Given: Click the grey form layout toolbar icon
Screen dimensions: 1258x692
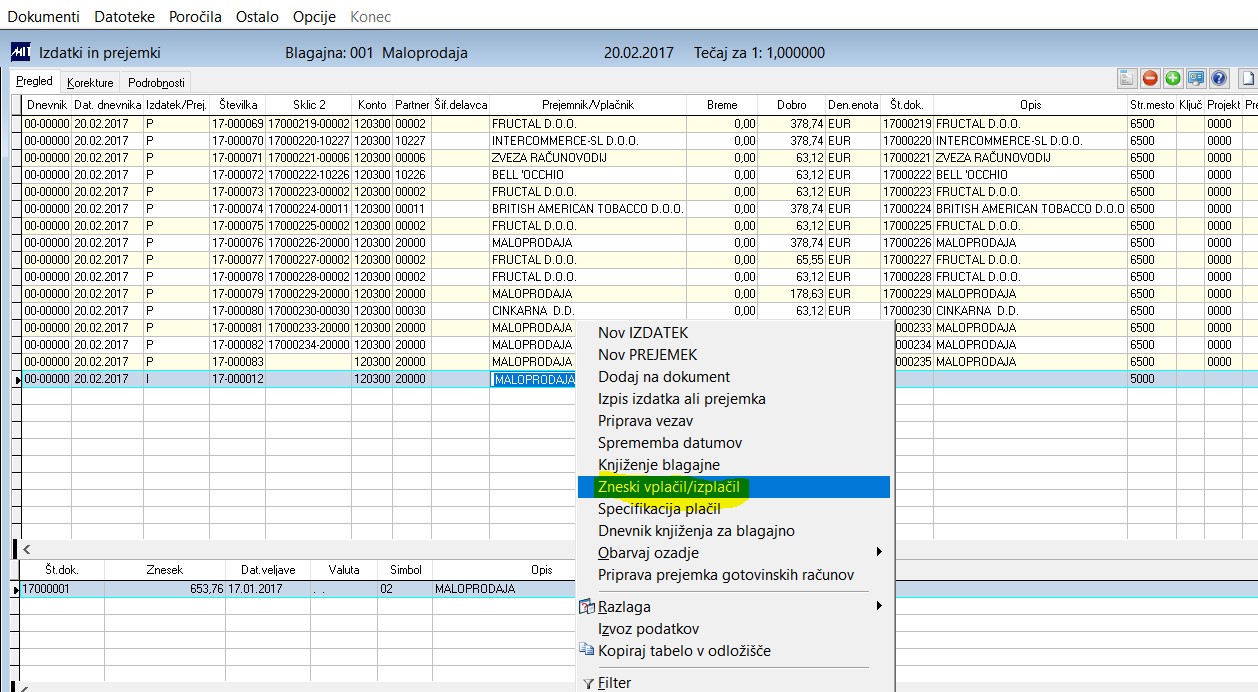Looking at the screenshot, I should 1127,78.
